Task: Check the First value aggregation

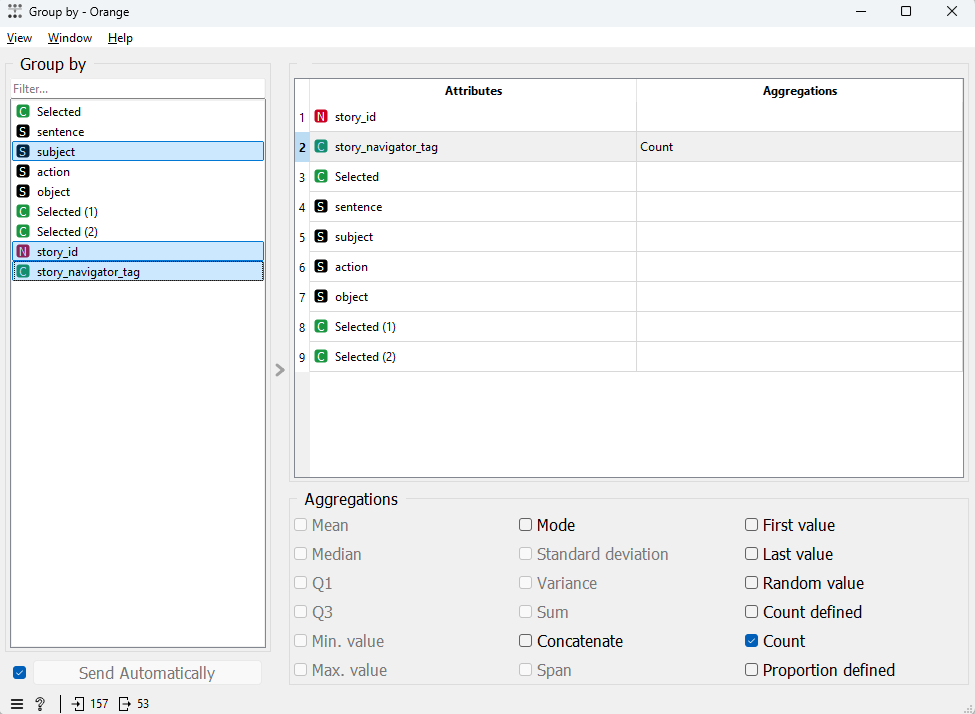Action: click(x=751, y=525)
